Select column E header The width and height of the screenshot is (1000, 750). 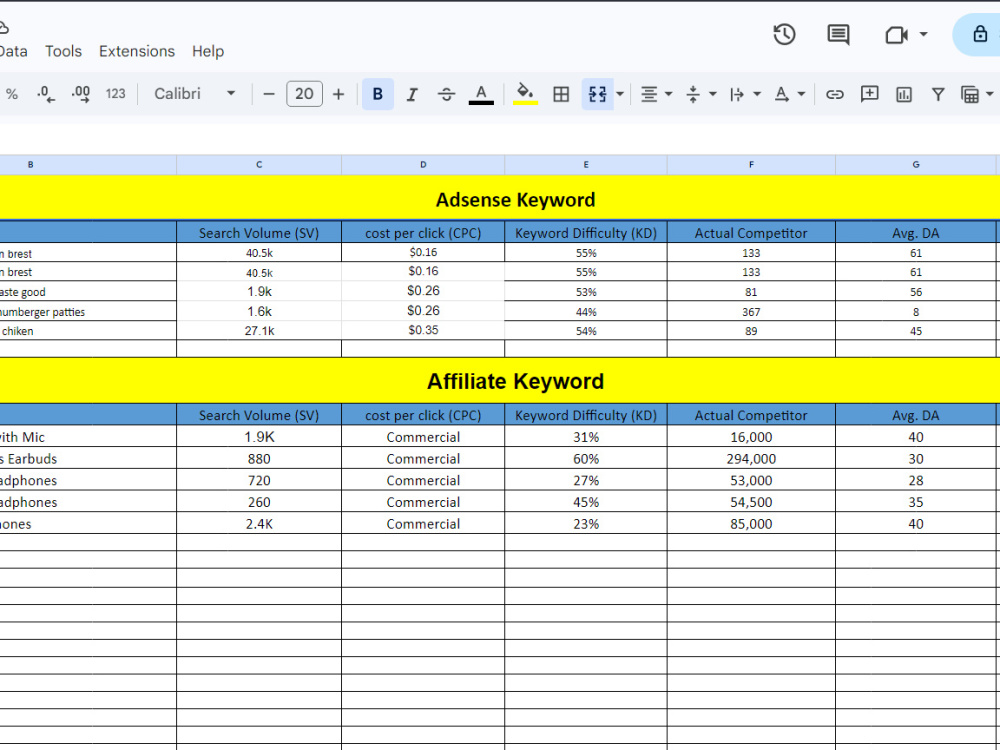(x=586, y=165)
